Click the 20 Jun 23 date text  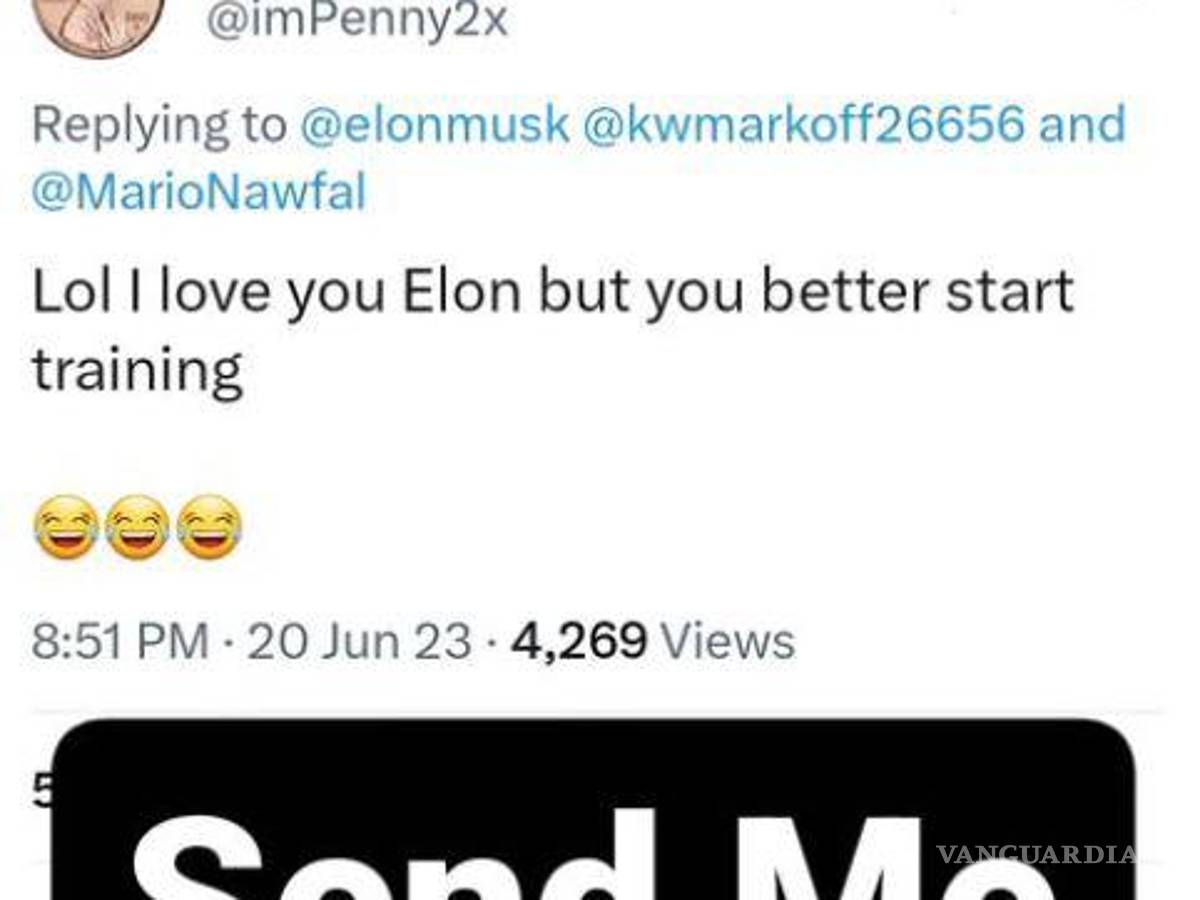360,640
